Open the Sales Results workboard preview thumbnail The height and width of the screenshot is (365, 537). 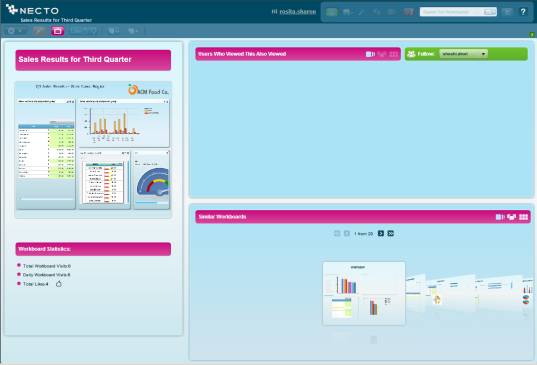click(x=93, y=150)
